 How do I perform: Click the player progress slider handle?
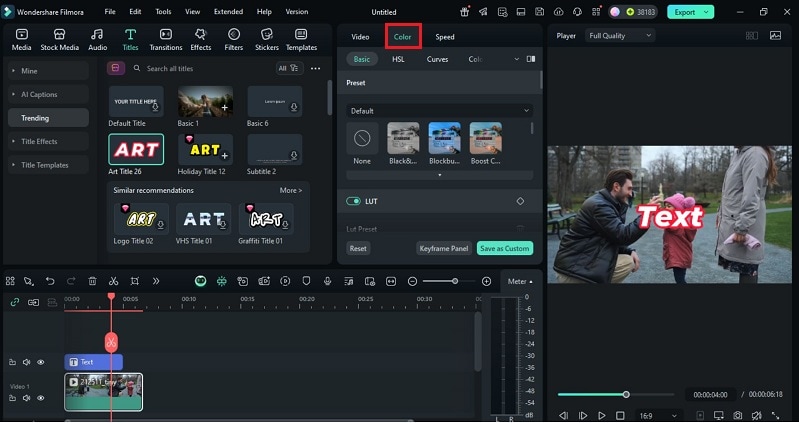click(x=626, y=394)
